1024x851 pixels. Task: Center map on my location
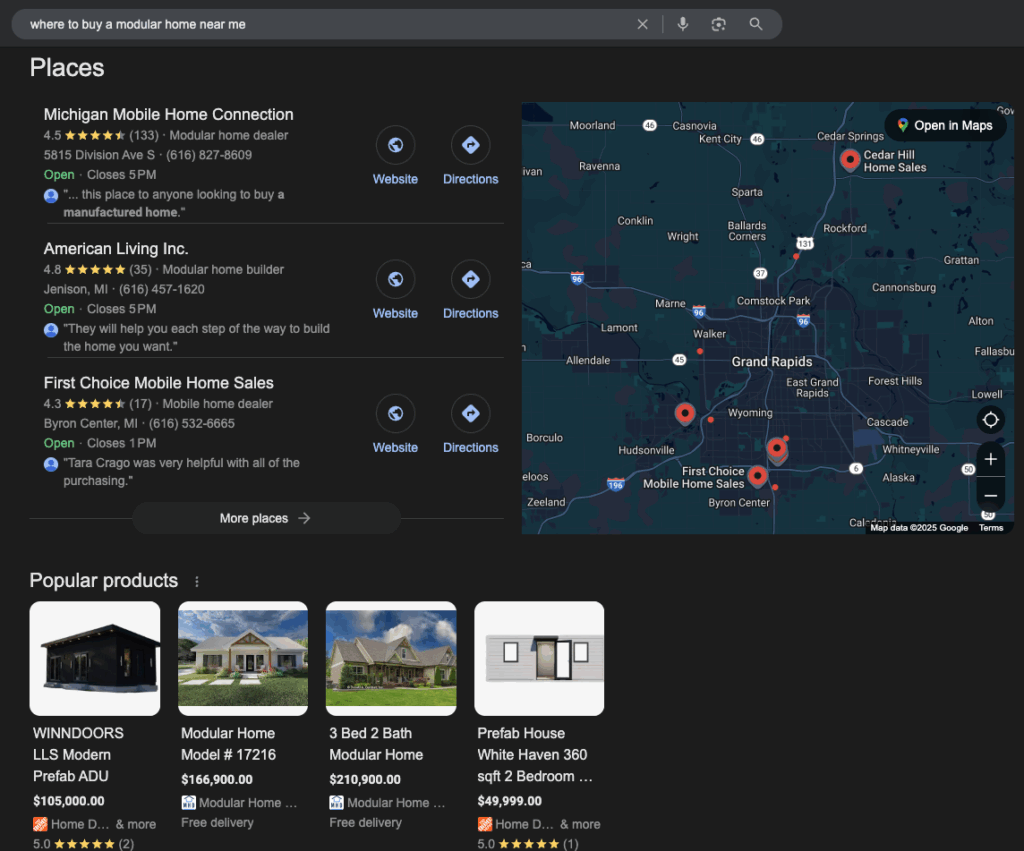coord(990,420)
